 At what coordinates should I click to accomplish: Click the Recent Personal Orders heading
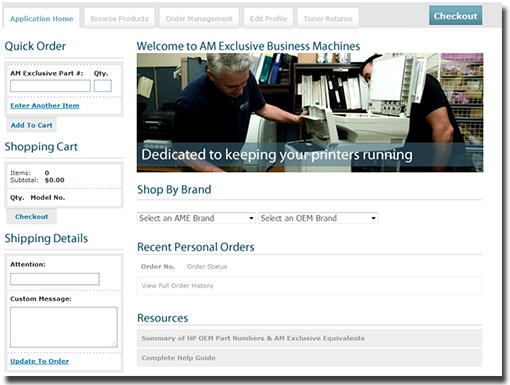coord(196,247)
